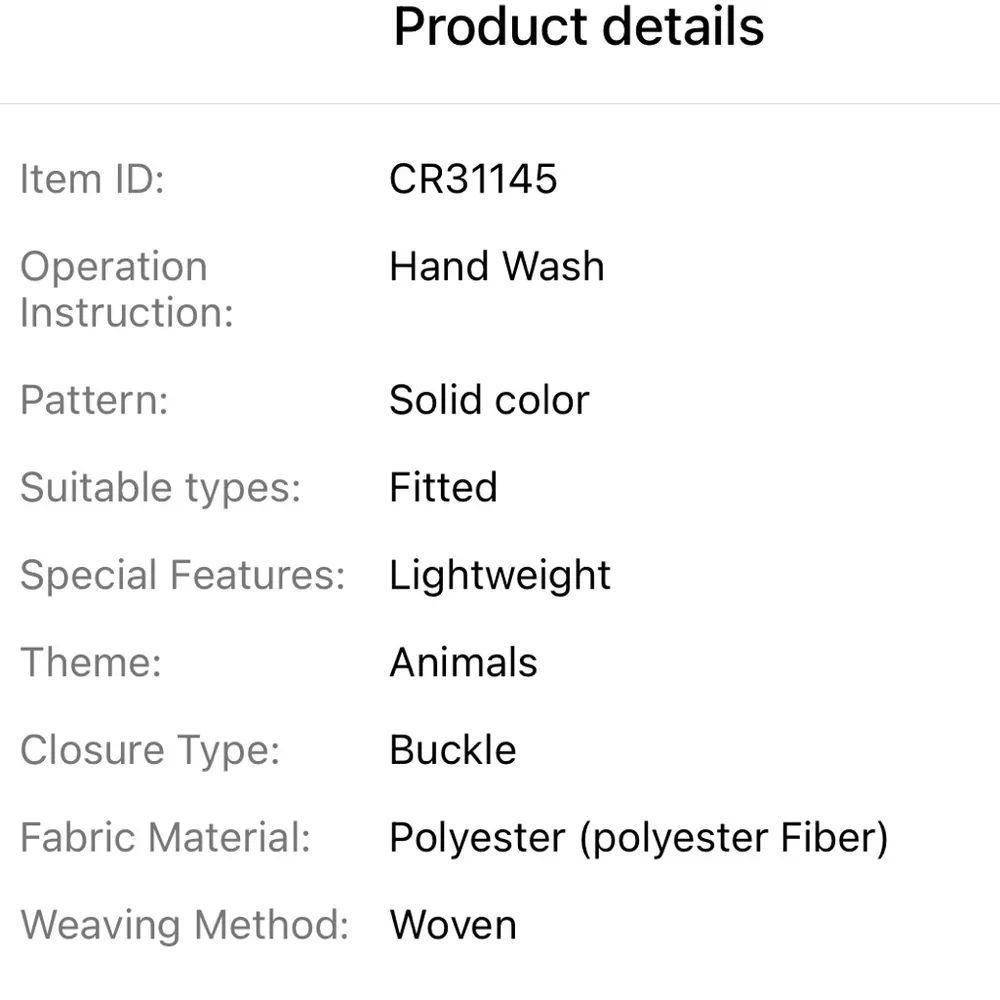The image size is (1000, 1000).
Task: Select the Buckle value
Action: point(453,750)
